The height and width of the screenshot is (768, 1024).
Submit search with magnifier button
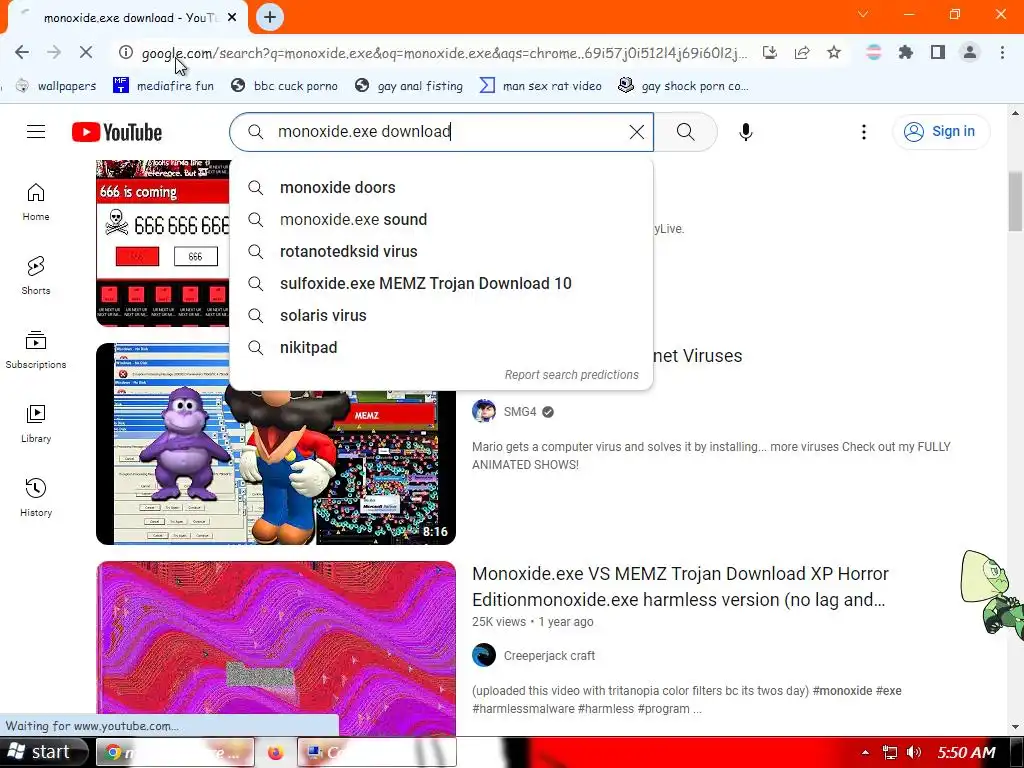(686, 132)
